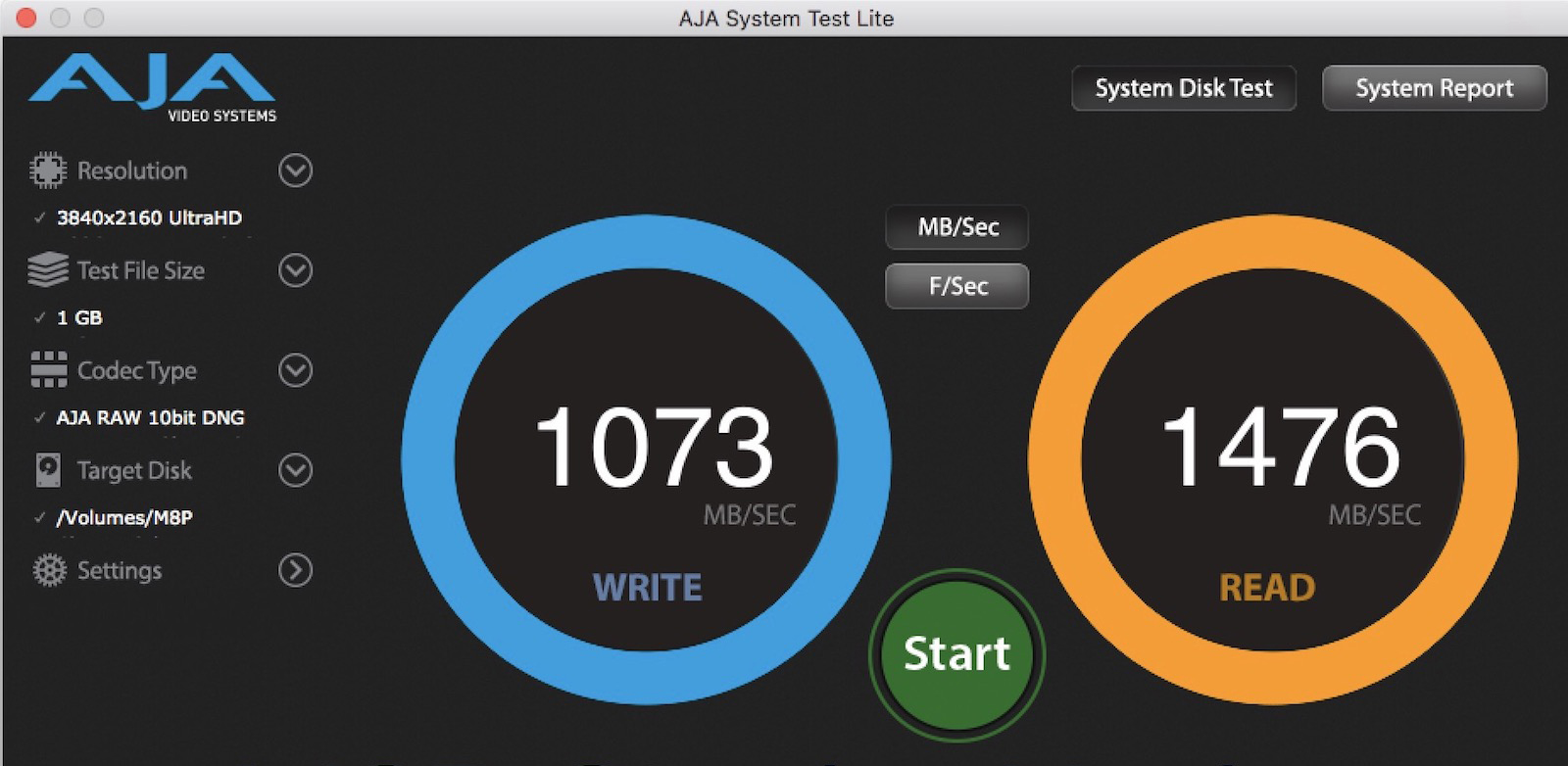Click the orange READ speed gauge
This screenshot has width=1568, height=766.
[x=1272, y=458]
